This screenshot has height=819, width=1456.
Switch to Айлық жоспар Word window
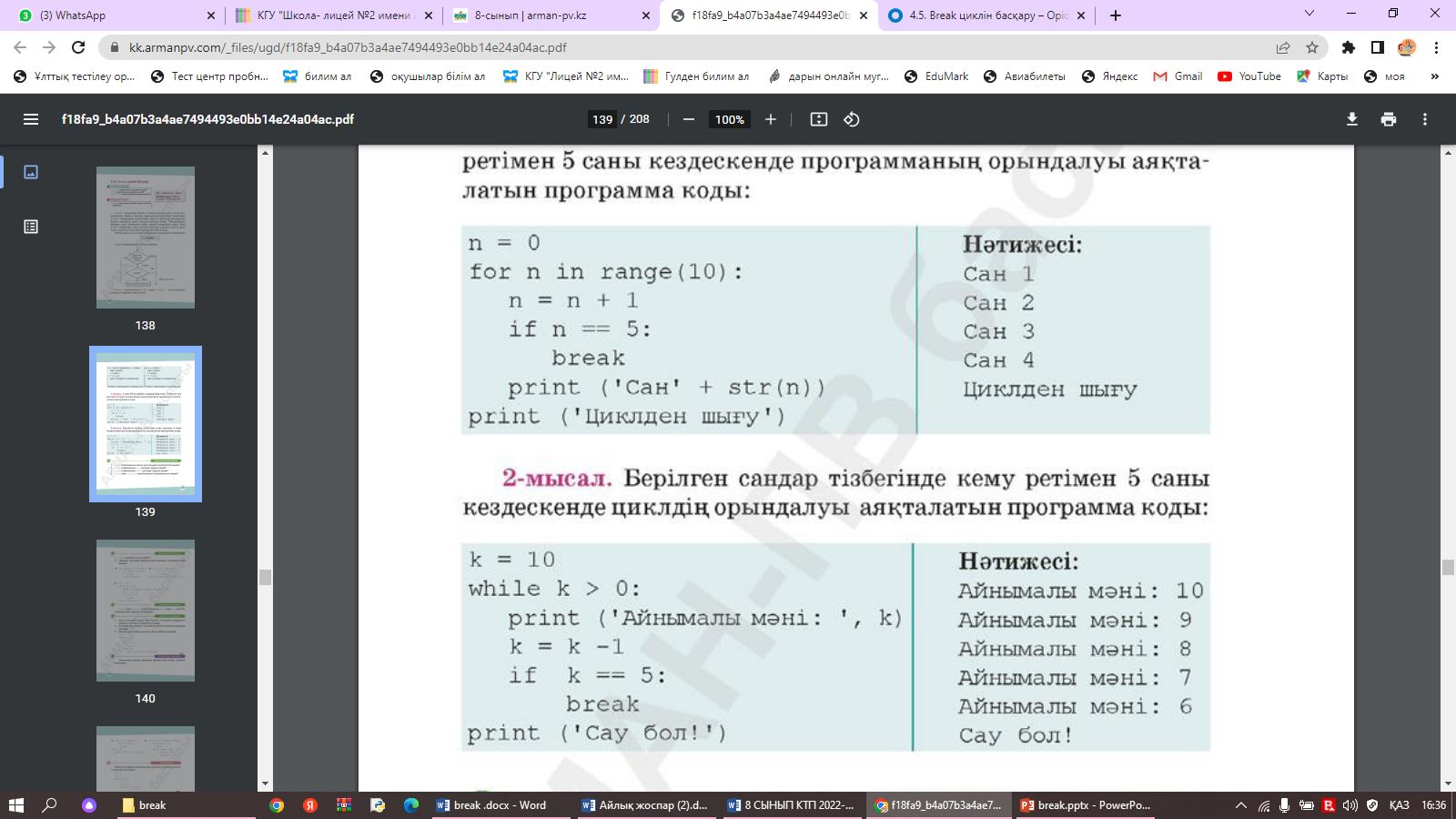coord(647,805)
